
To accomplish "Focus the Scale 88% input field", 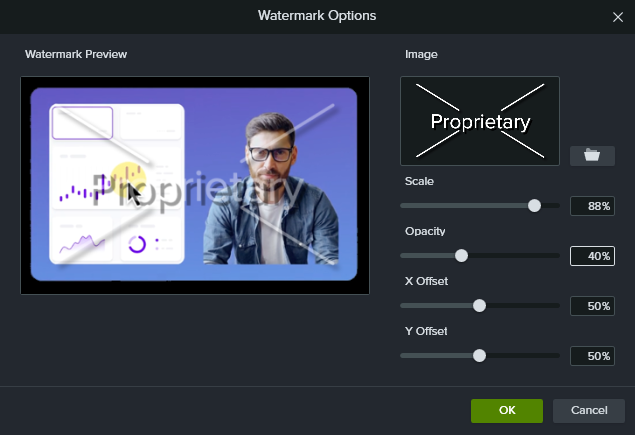I will coord(592,206).
